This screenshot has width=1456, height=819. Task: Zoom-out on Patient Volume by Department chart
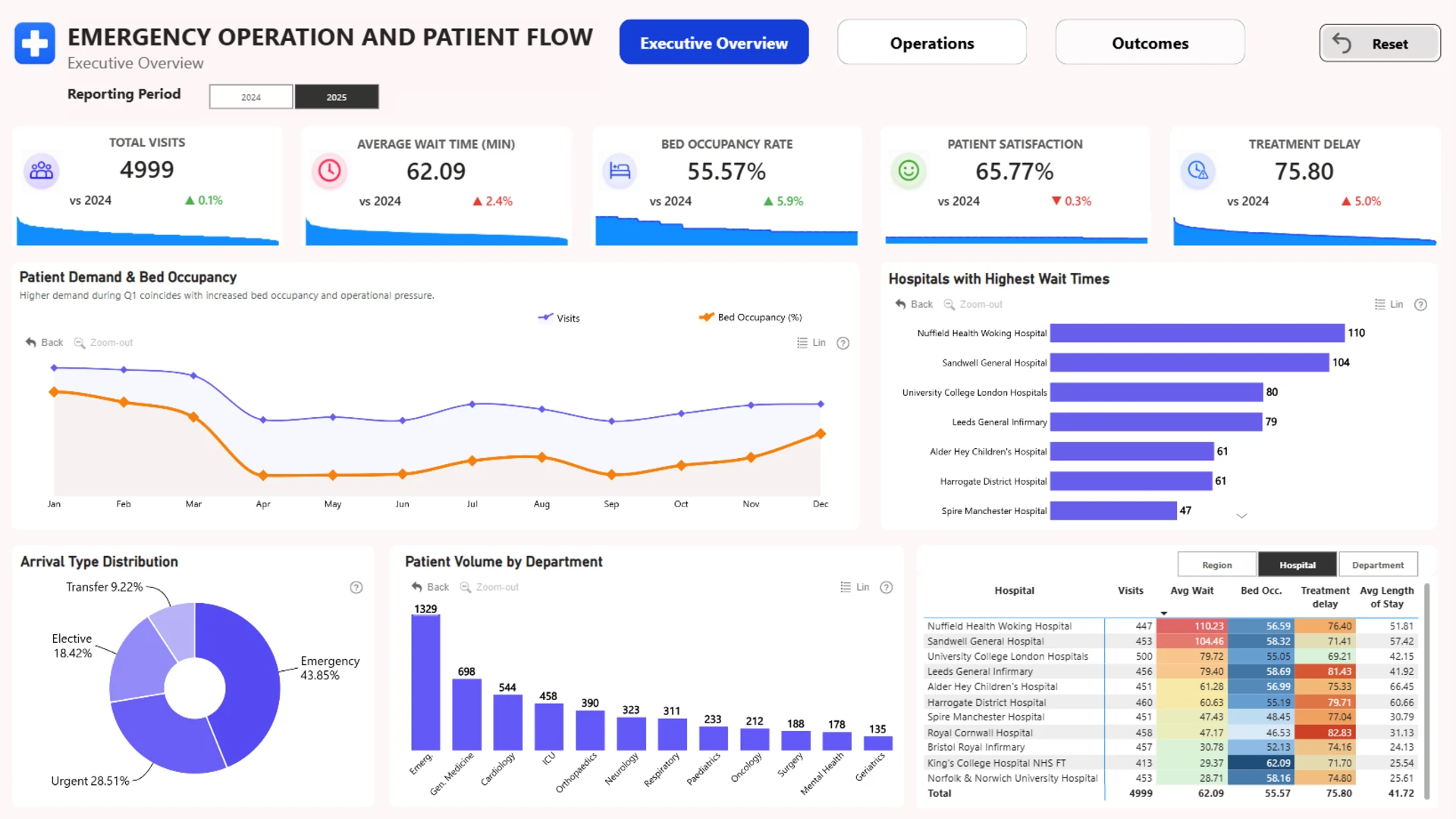(489, 587)
